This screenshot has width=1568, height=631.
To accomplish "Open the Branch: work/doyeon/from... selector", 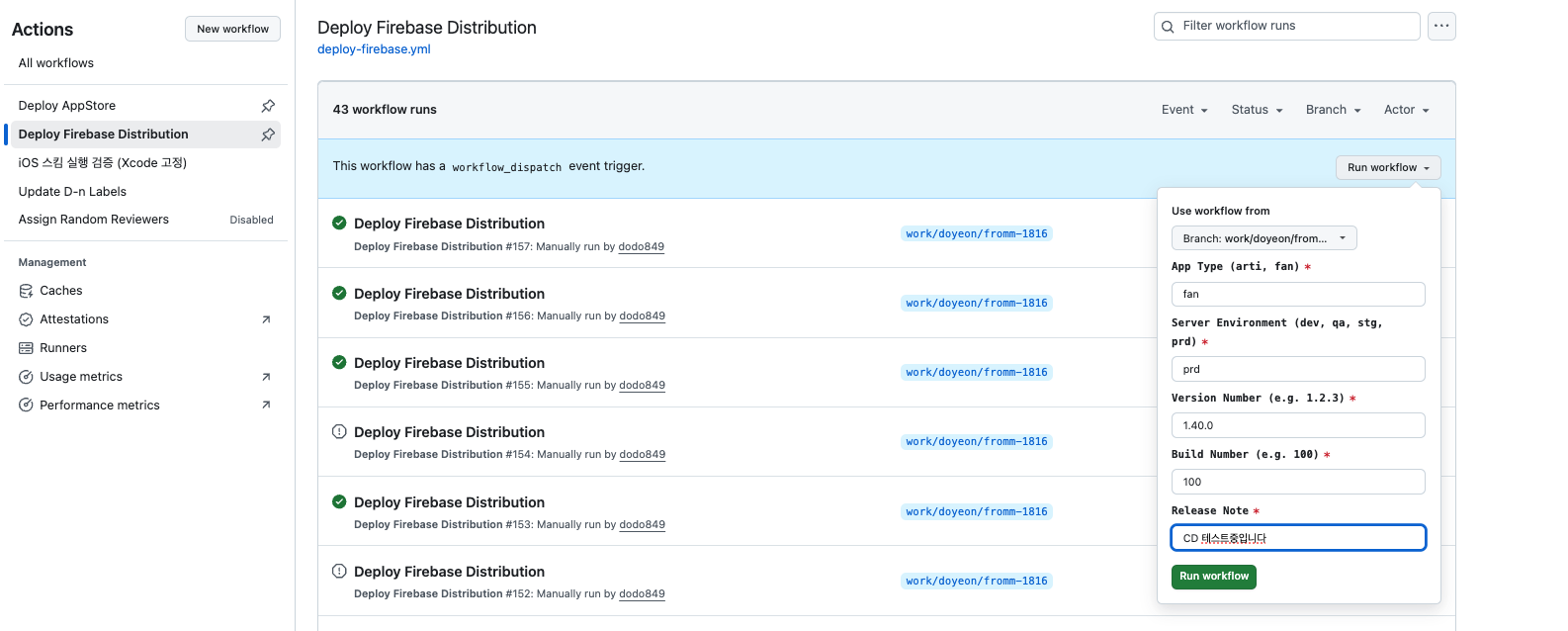I will pos(1264,238).
